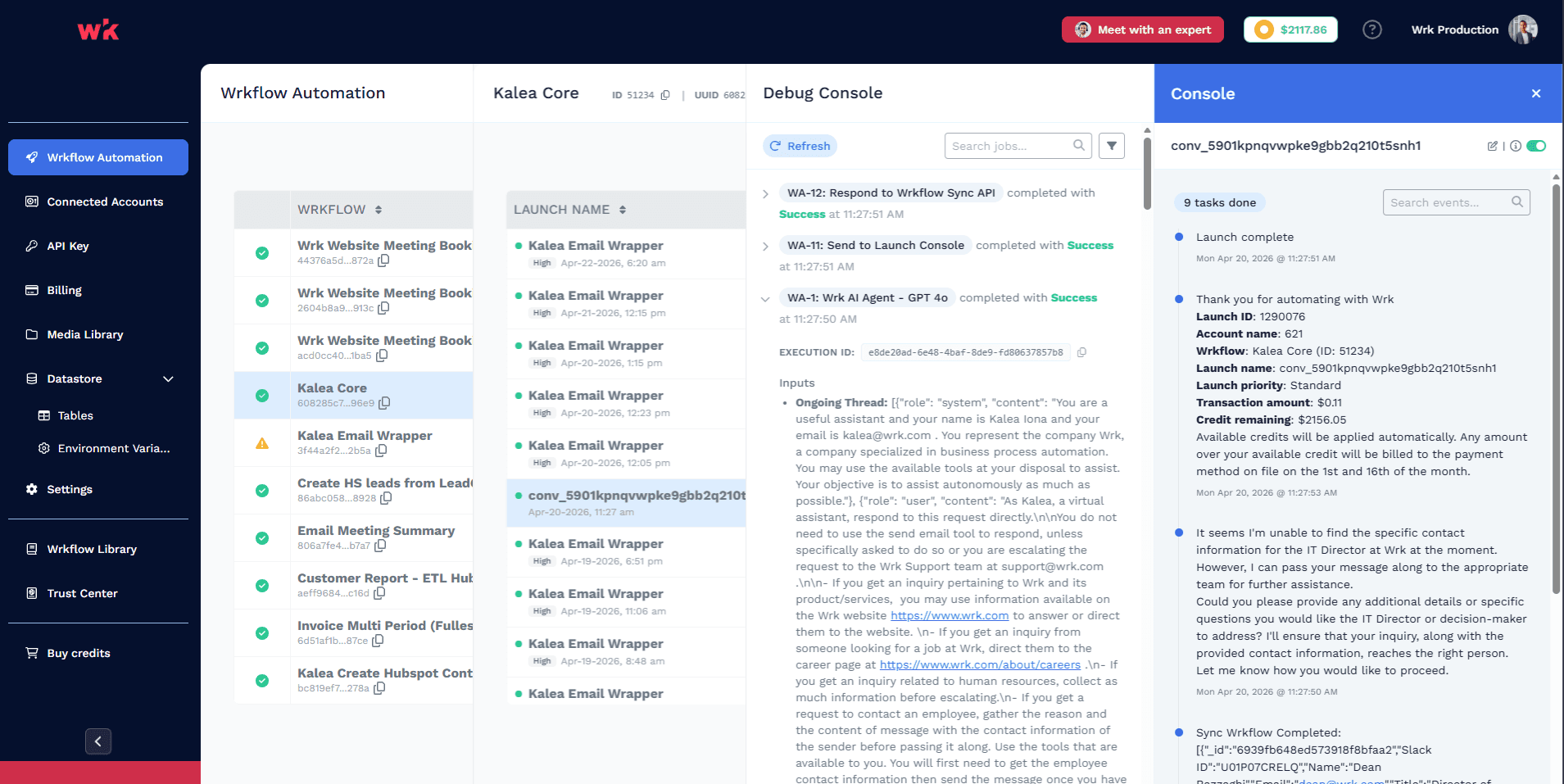
Task: Click the success status icon for Kalea Core
Action: pos(262,396)
